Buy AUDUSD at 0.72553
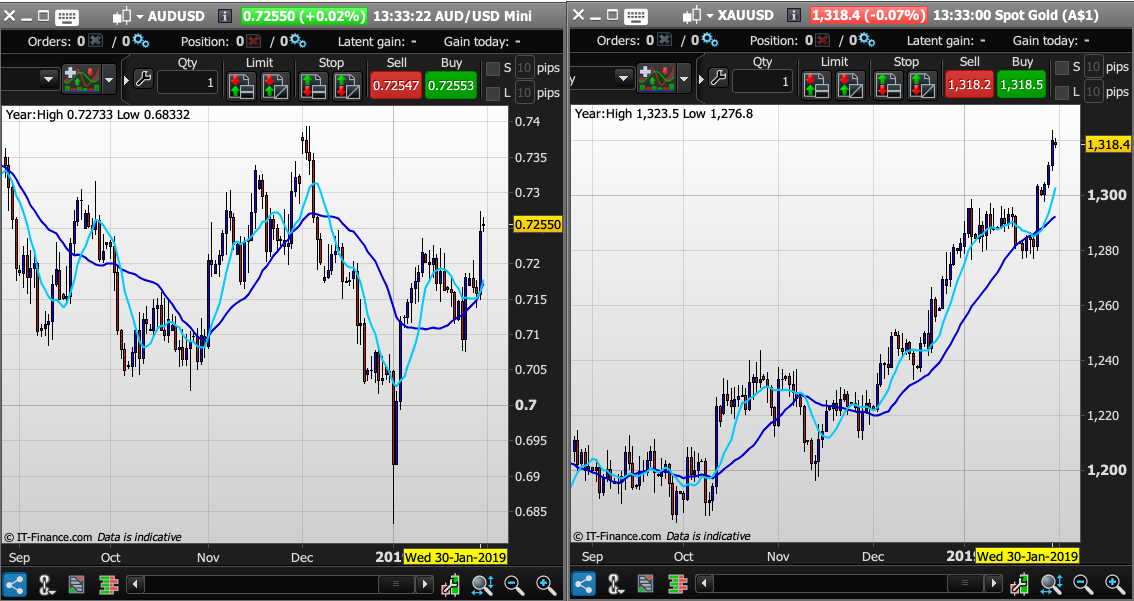Viewport: 1134px width, 601px height. coord(451,85)
